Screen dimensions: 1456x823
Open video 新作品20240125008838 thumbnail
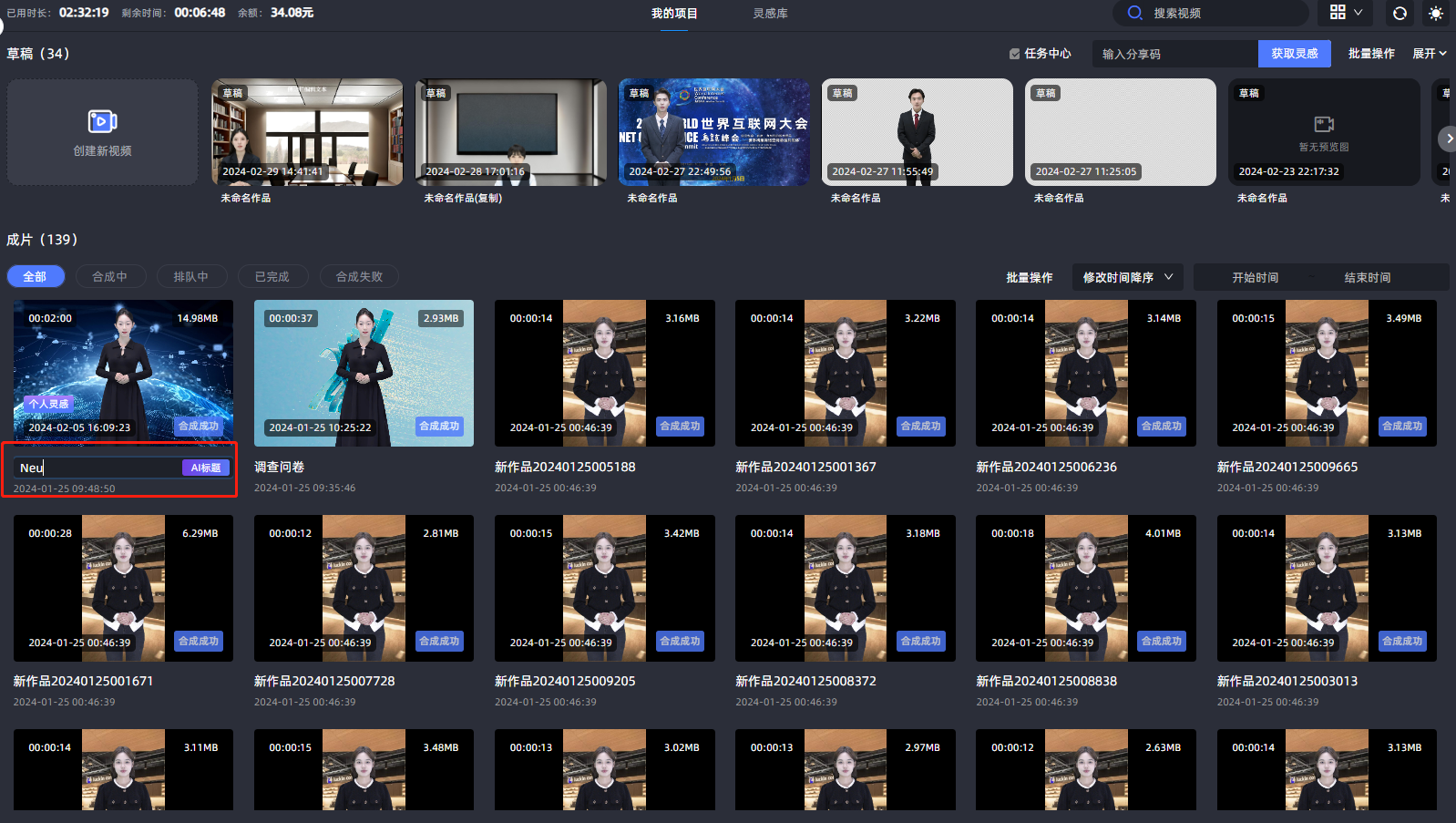tap(1086, 588)
